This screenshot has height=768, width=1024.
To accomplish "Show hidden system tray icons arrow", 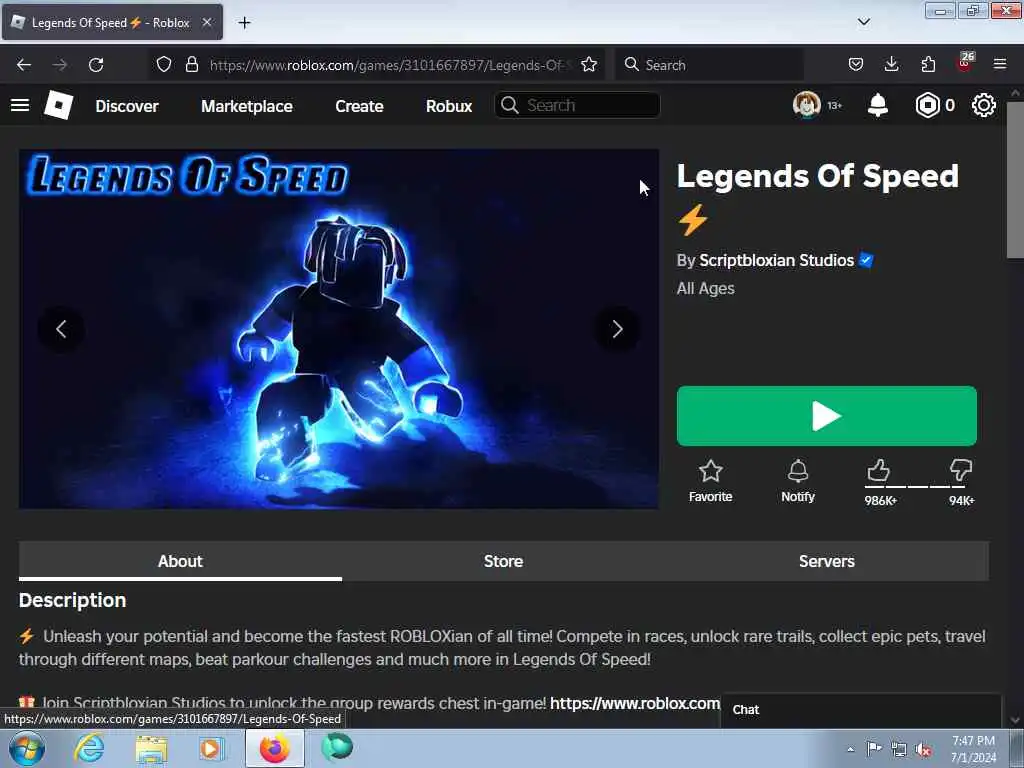I will [x=850, y=750].
